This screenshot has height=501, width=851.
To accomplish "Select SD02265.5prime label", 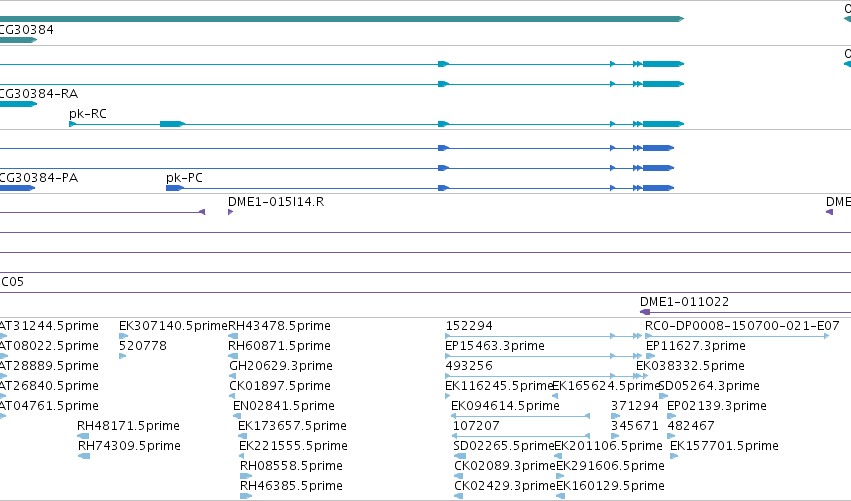I will pyautogui.click(x=504, y=446).
